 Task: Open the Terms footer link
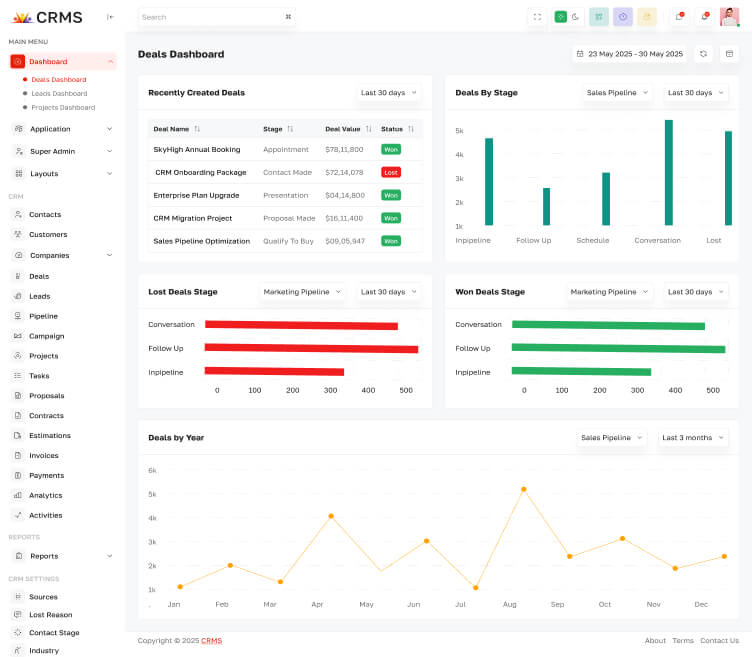683,641
